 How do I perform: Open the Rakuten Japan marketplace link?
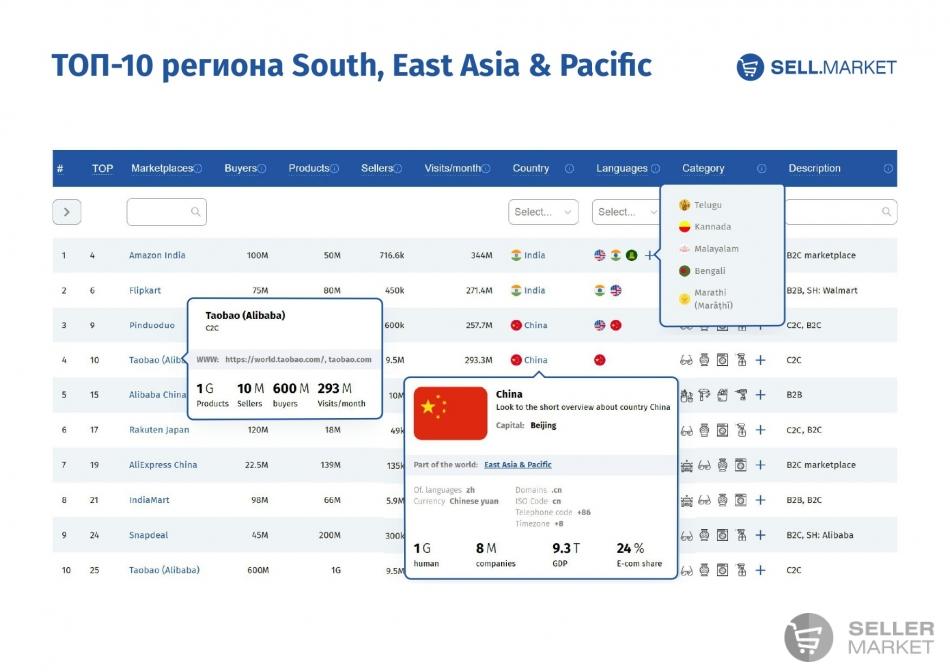pos(159,430)
